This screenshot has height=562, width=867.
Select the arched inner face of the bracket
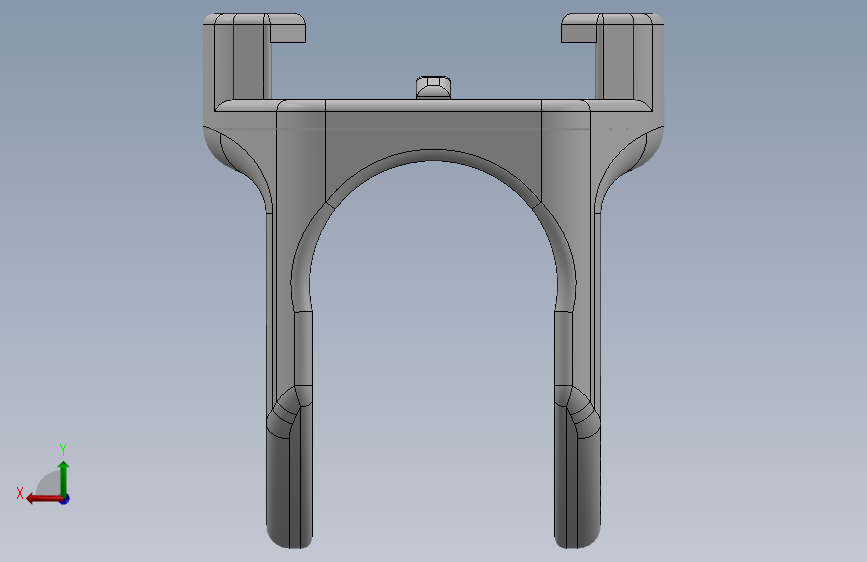coord(433,156)
